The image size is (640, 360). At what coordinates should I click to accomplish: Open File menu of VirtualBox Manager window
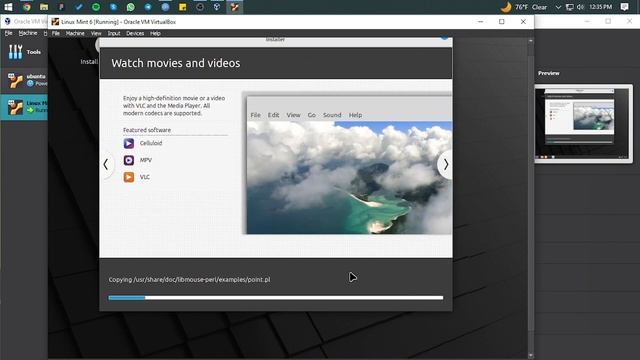point(9,33)
